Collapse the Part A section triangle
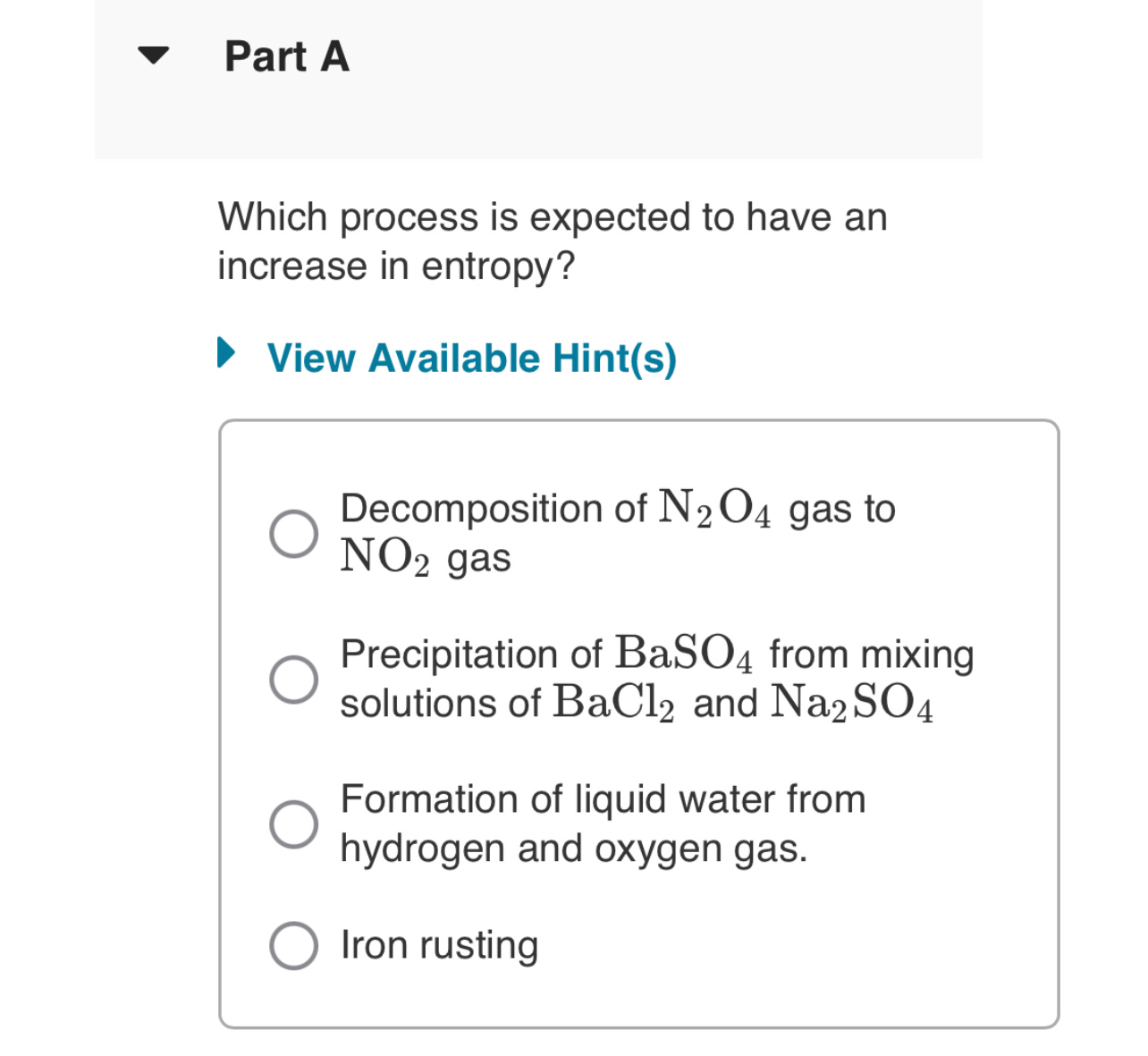The height and width of the screenshot is (1056, 1148). (x=154, y=55)
